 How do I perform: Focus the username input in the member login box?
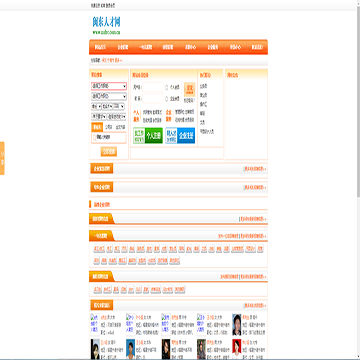click(x=153, y=87)
